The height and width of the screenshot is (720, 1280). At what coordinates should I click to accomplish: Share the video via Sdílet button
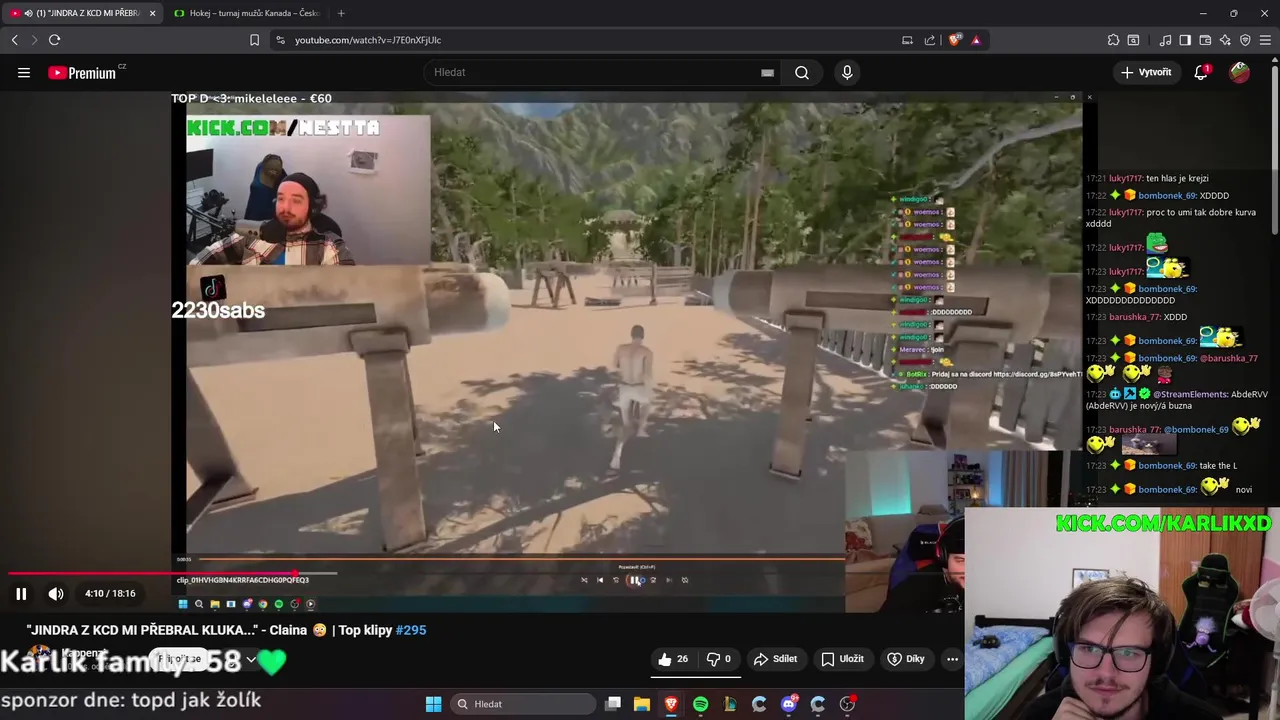click(x=776, y=659)
